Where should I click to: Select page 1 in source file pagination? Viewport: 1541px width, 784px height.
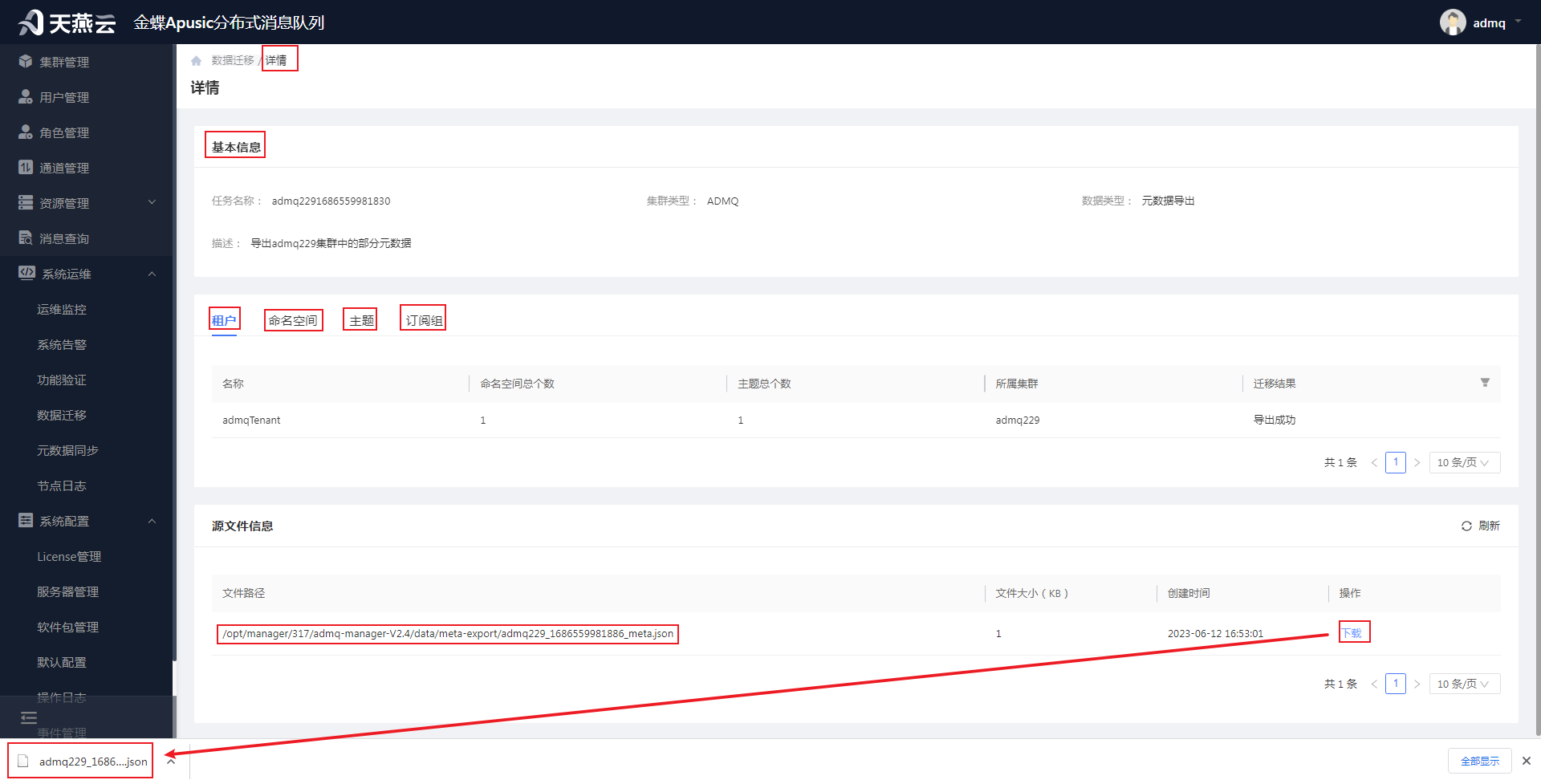click(1396, 684)
